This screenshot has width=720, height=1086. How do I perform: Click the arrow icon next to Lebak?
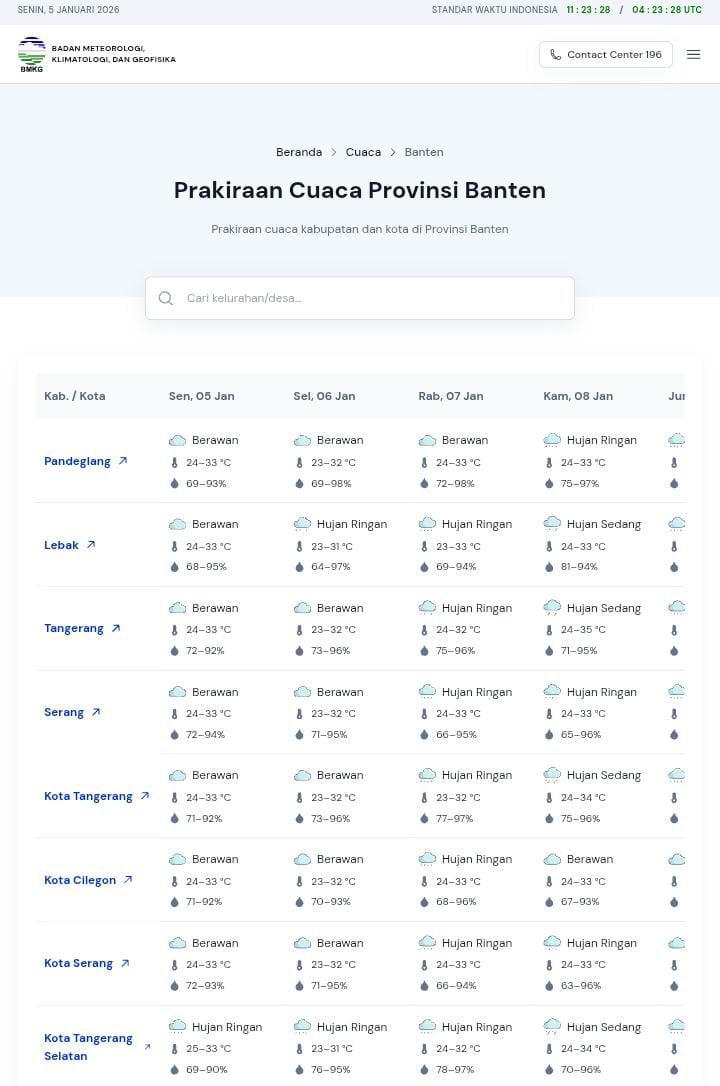91,545
